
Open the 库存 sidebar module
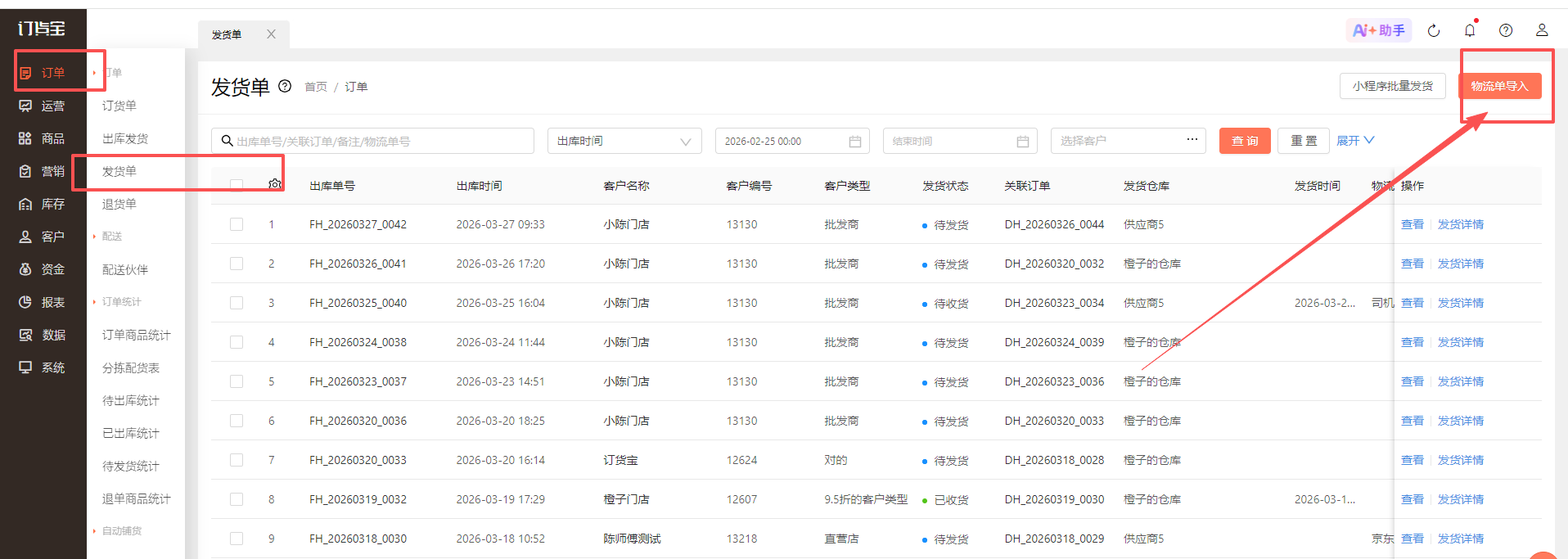point(43,204)
